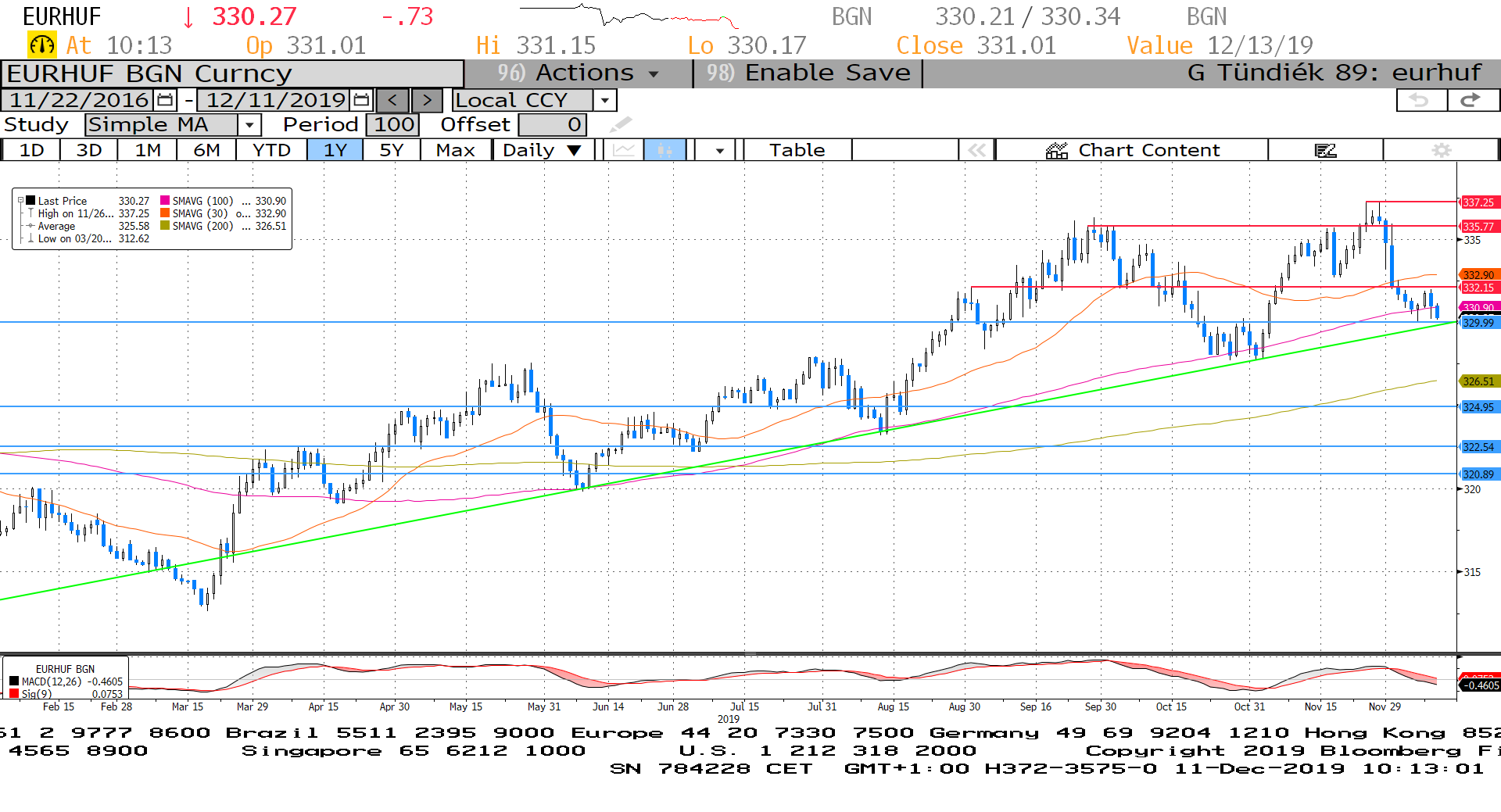This screenshot has height=812, width=1501.
Task: Open the Daily periodicity dropdown
Action: [544, 150]
